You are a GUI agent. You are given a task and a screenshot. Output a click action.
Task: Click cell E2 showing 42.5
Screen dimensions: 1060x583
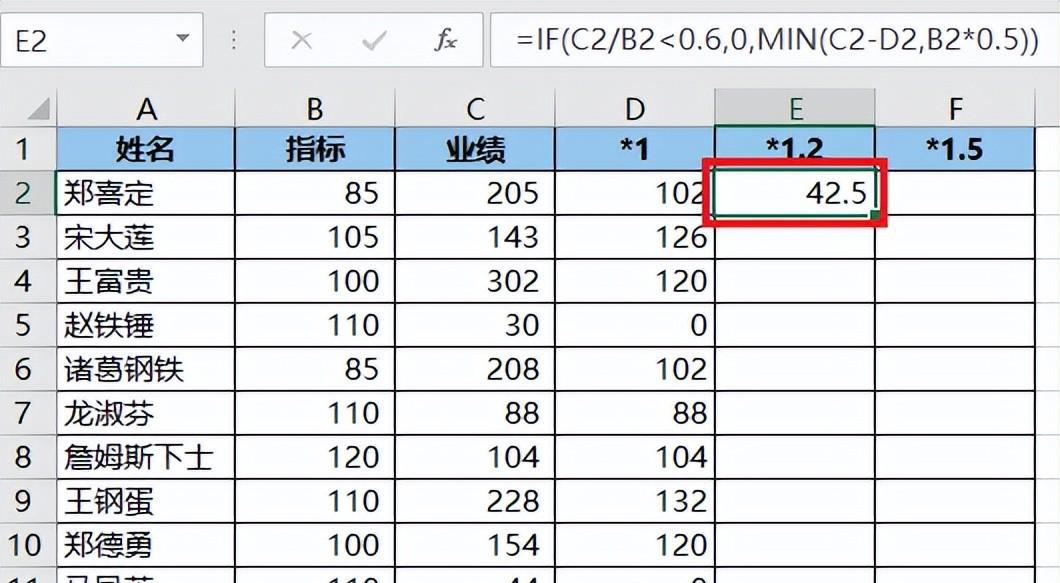(795, 193)
